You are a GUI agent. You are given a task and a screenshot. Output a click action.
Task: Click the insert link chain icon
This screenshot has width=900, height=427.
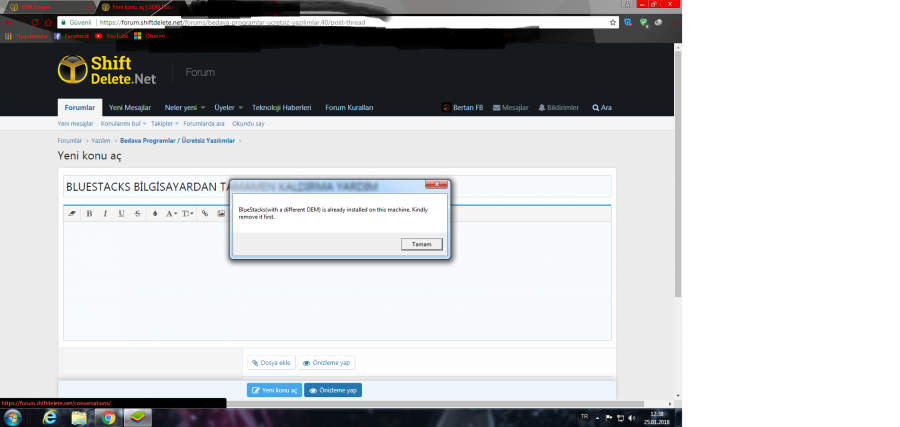tap(205, 214)
